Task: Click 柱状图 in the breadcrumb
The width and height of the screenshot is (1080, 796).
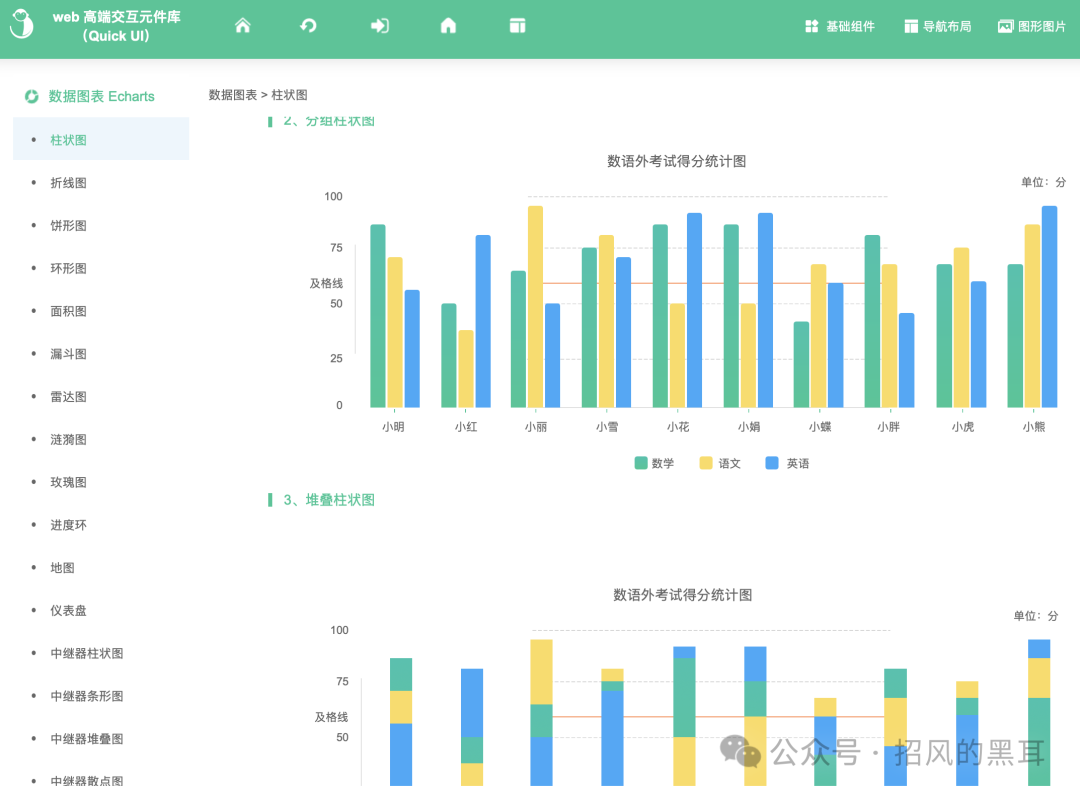Action: [289, 95]
